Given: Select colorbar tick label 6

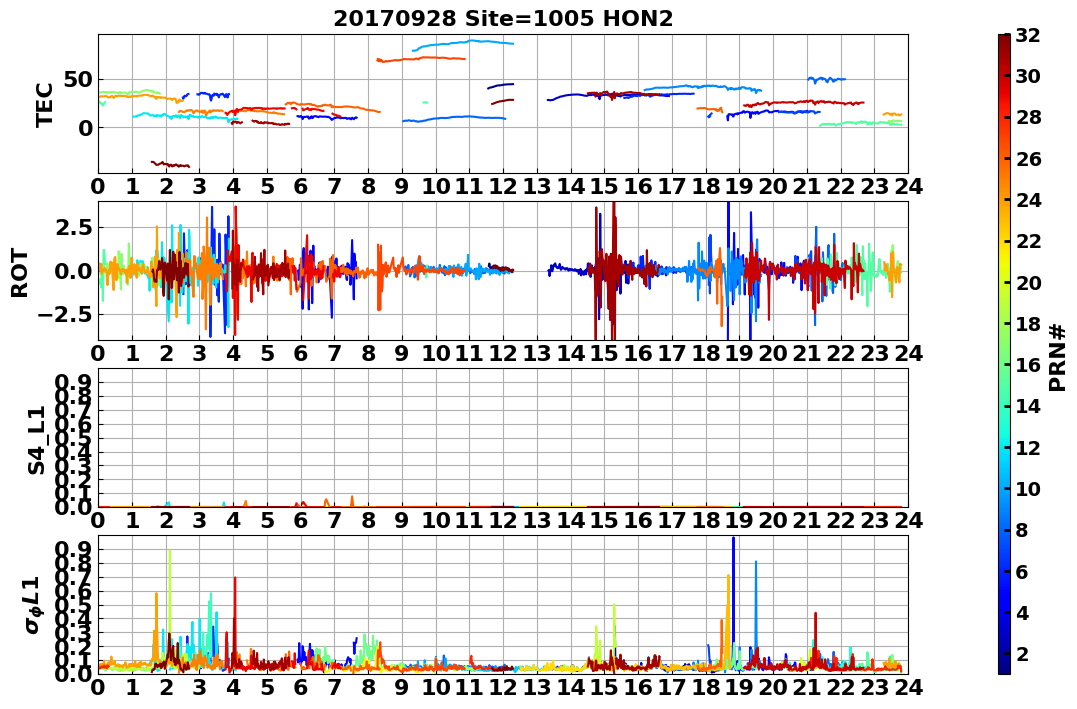Looking at the screenshot, I should [x=1022, y=571].
